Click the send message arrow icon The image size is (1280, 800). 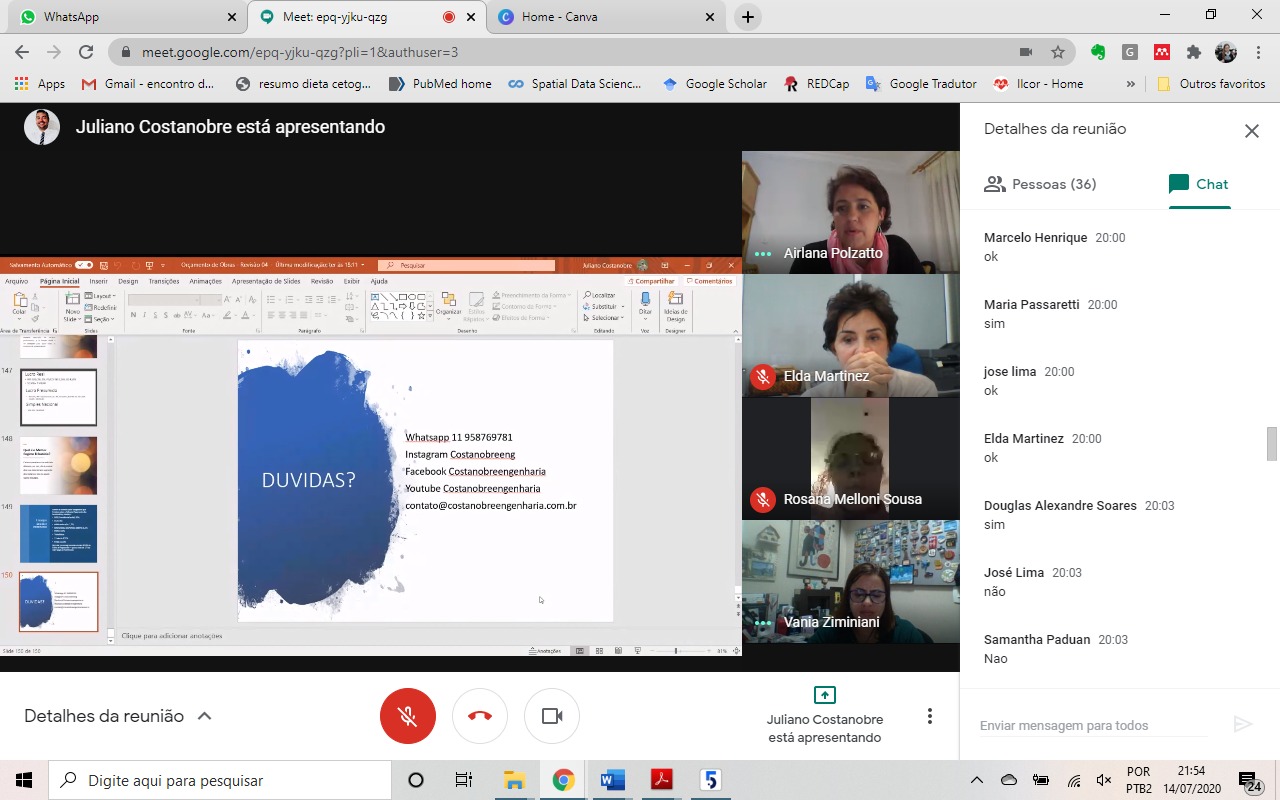tap(1243, 725)
